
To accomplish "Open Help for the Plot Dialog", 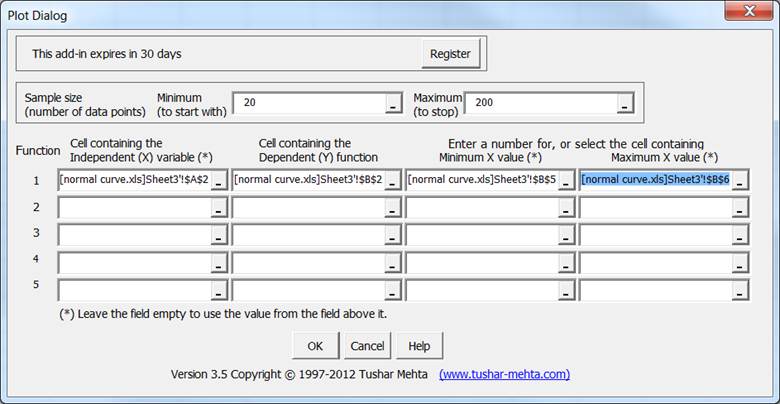I will [x=419, y=346].
